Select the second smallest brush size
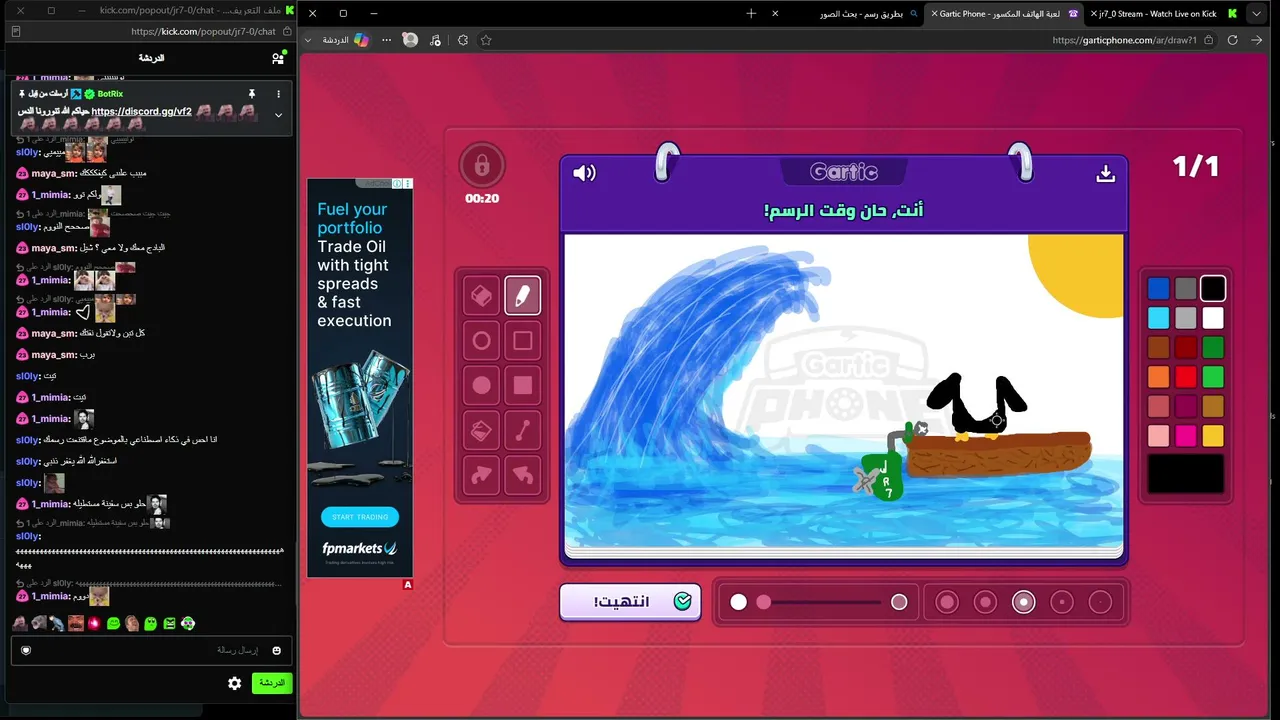Screen dimensions: 1280x720 (1062, 602)
